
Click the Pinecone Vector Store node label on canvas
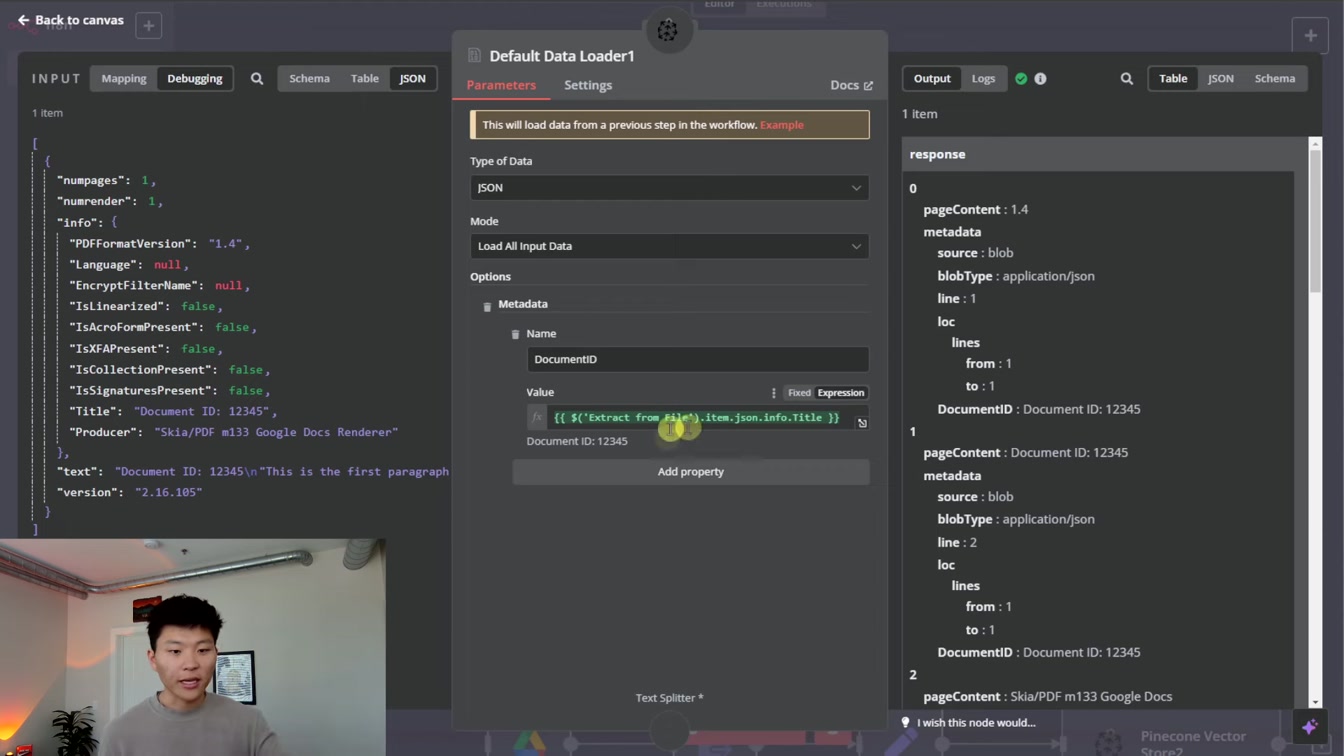click(1193, 742)
